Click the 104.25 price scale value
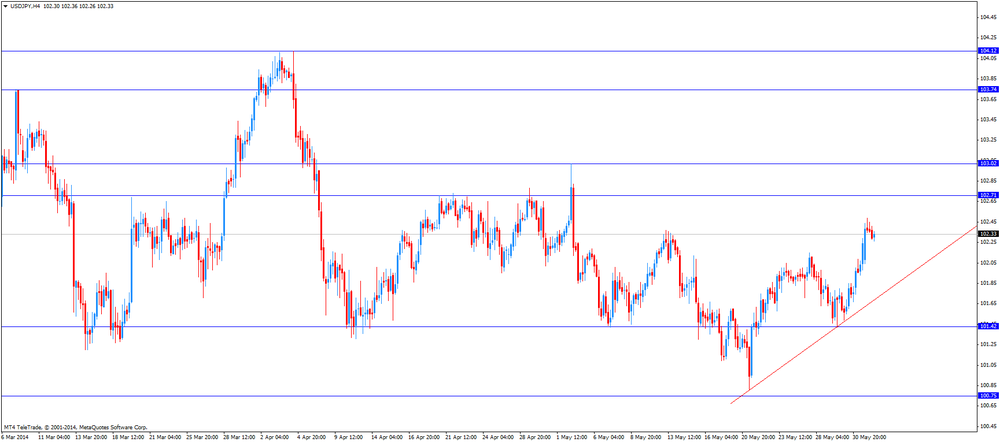This screenshot has width=1000, height=442. (988, 38)
